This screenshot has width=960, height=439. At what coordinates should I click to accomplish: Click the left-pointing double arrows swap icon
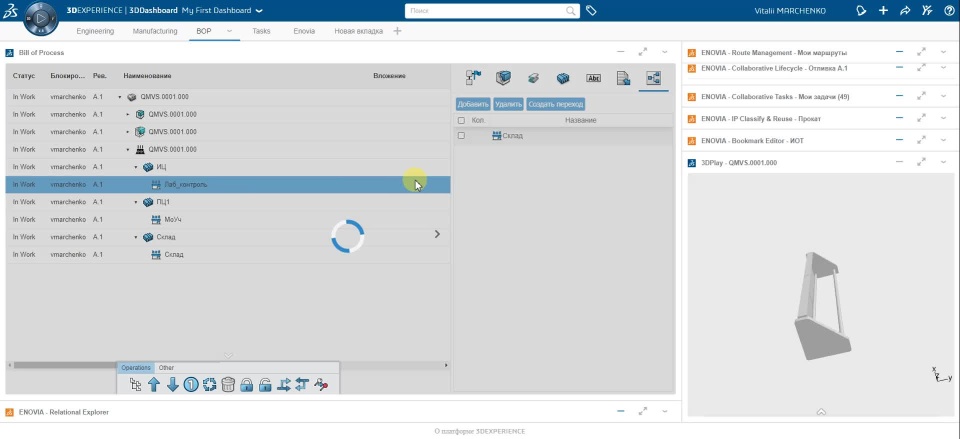coord(302,385)
